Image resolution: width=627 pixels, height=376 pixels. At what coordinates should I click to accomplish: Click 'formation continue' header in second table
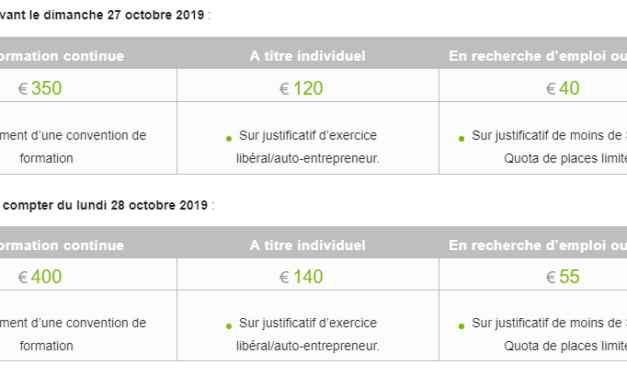pyautogui.click(x=62, y=245)
